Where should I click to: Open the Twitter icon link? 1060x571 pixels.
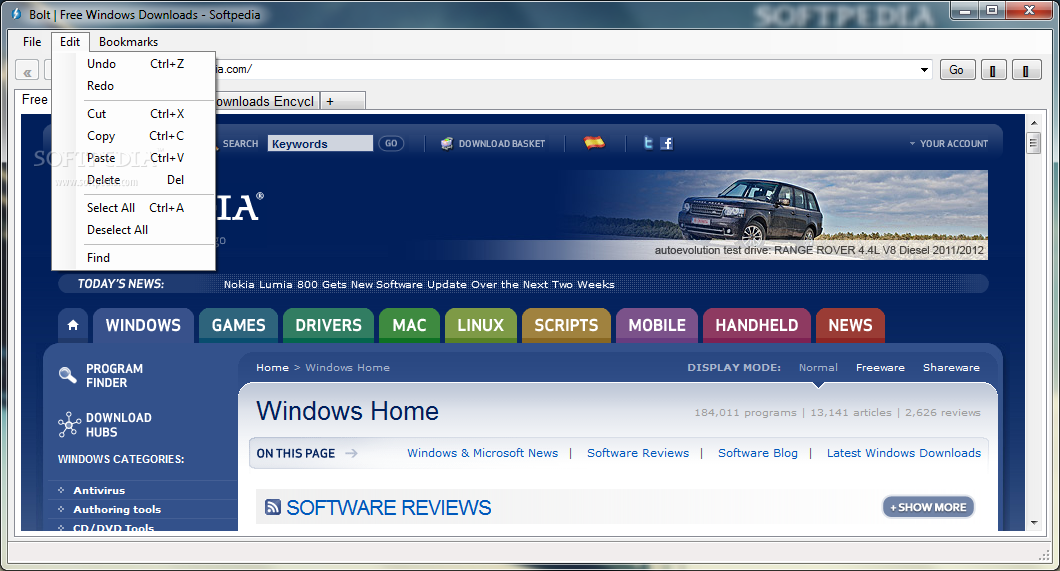648,143
